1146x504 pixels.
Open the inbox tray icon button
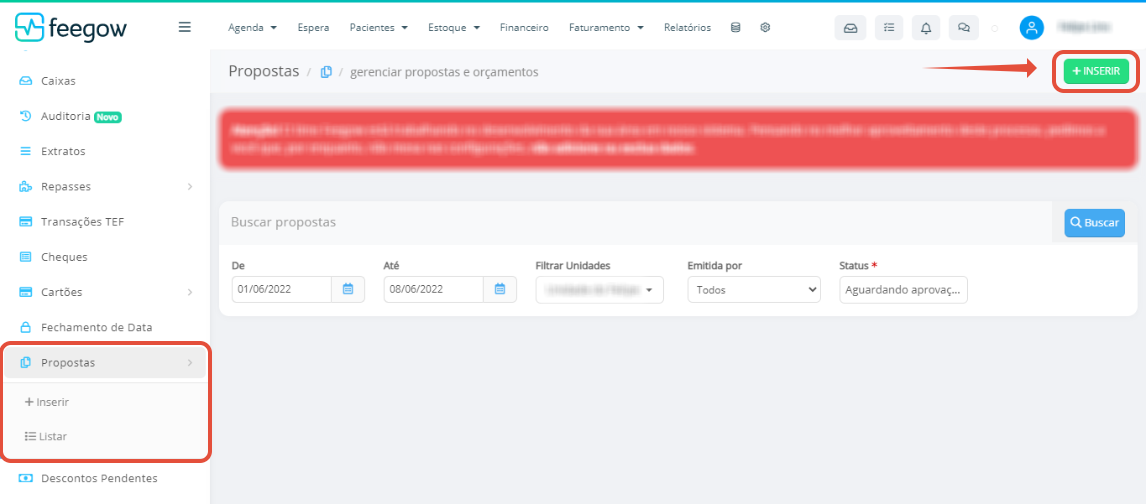(850, 28)
